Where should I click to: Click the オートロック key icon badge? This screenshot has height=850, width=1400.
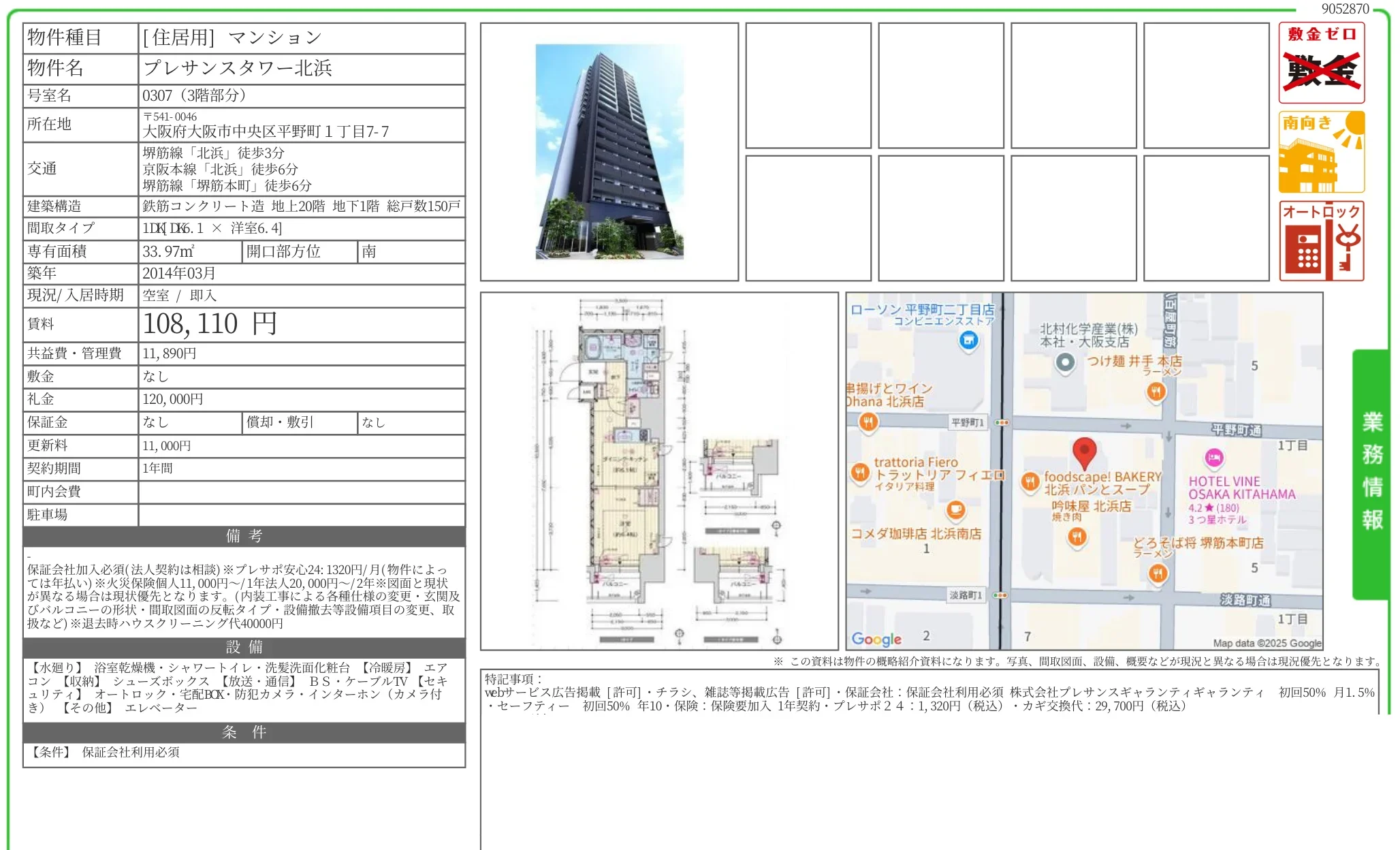coord(1321,241)
